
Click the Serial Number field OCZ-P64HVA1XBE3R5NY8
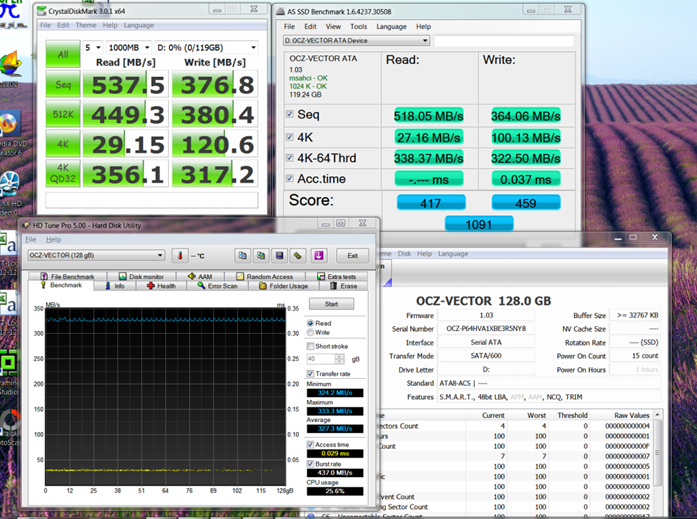pos(486,329)
